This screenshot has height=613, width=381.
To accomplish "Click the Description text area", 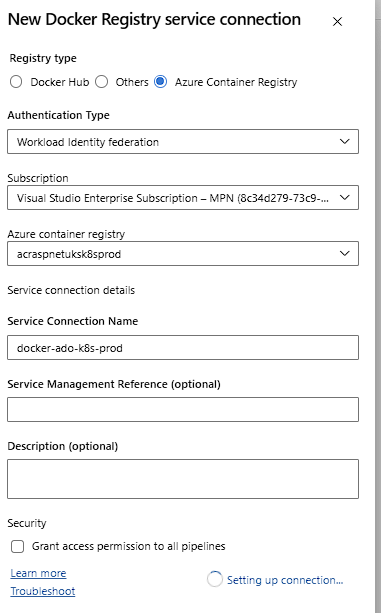I will tap(183, 479).
